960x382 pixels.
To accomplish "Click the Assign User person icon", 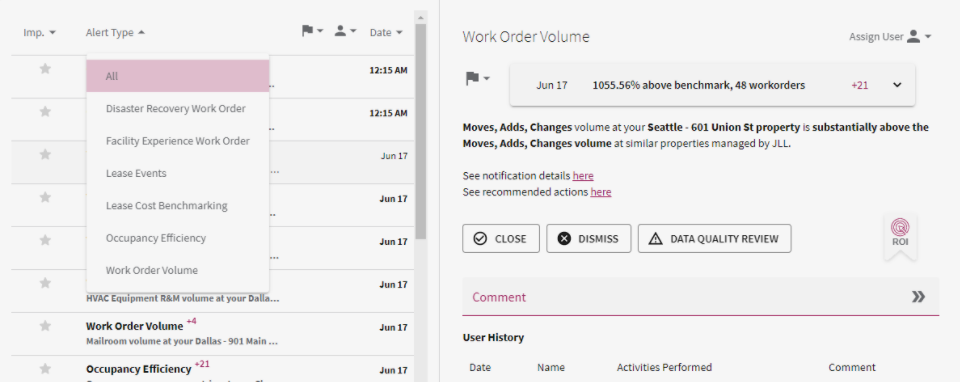I will pos(913,37).
